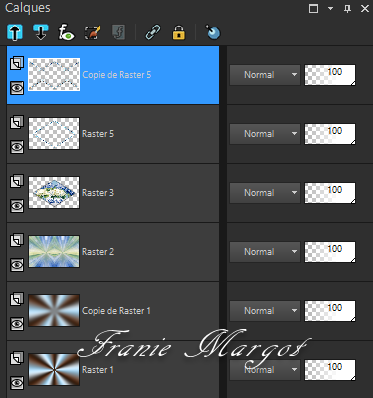Select the Copie de Raster 1 layer
This screenshot has width=373, height=398.
pos(113,311)
